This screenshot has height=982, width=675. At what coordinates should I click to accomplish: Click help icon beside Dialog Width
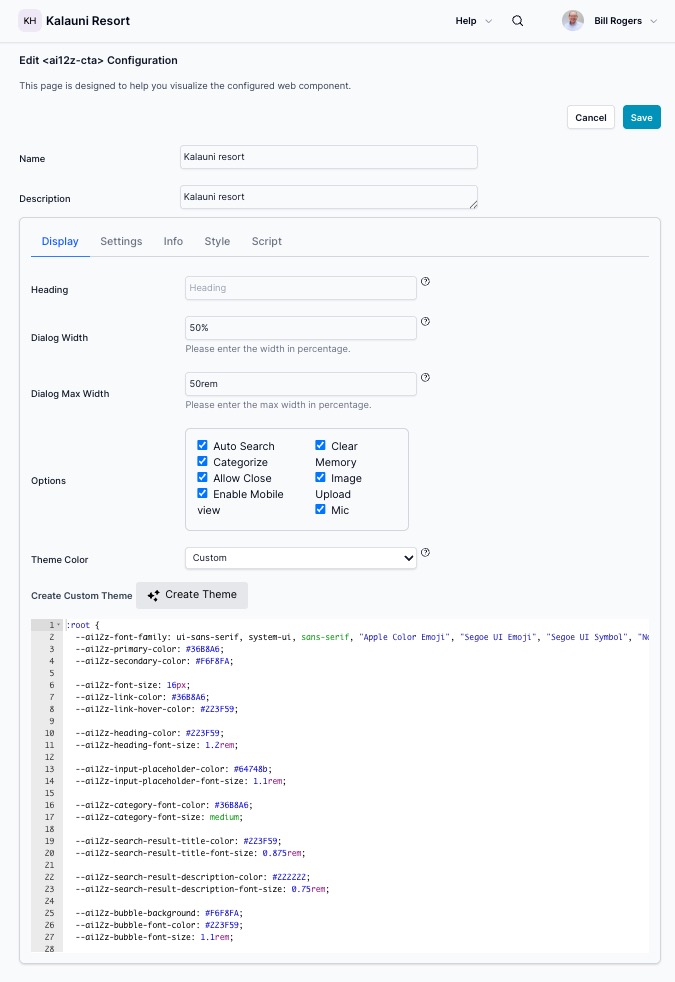(425, 322)
